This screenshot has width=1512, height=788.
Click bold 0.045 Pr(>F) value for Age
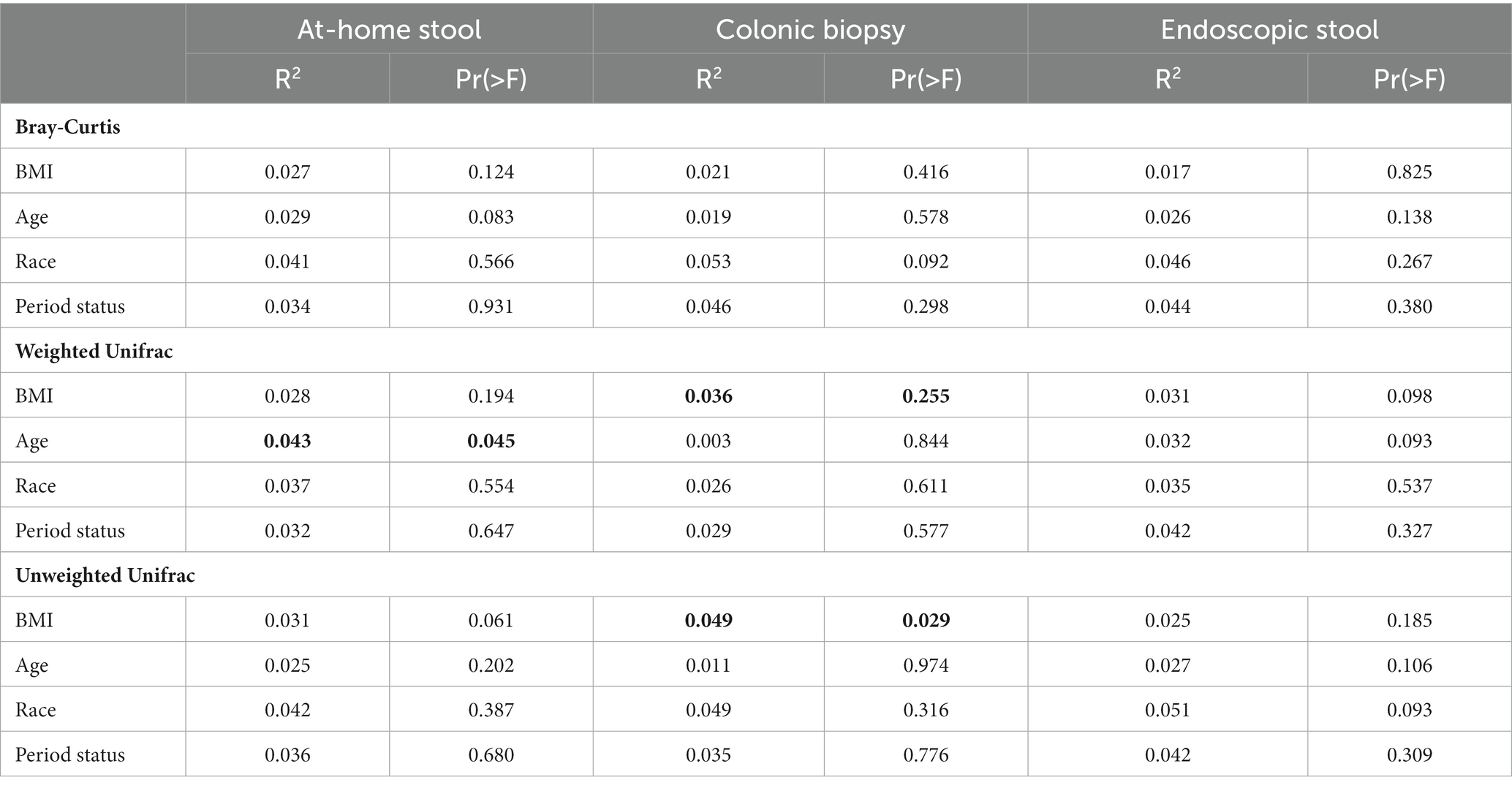[491, 441]
